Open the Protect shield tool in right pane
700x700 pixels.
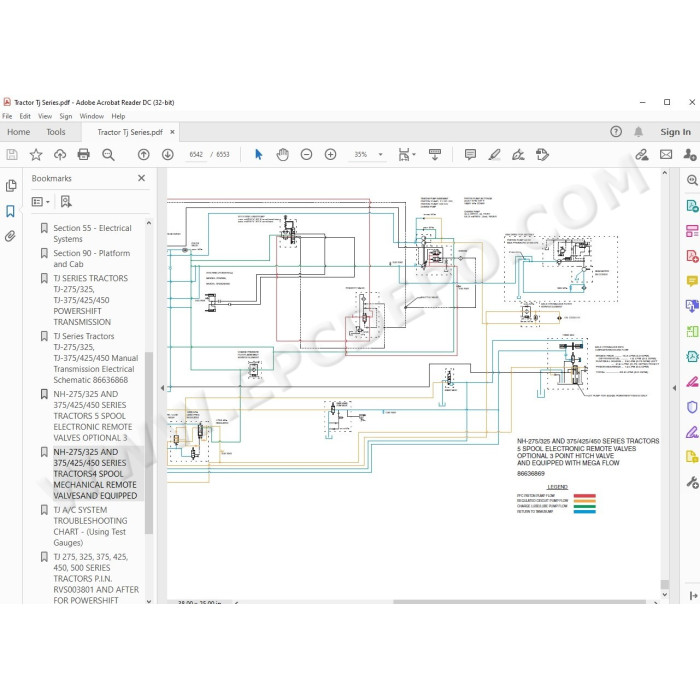point(692,407)
